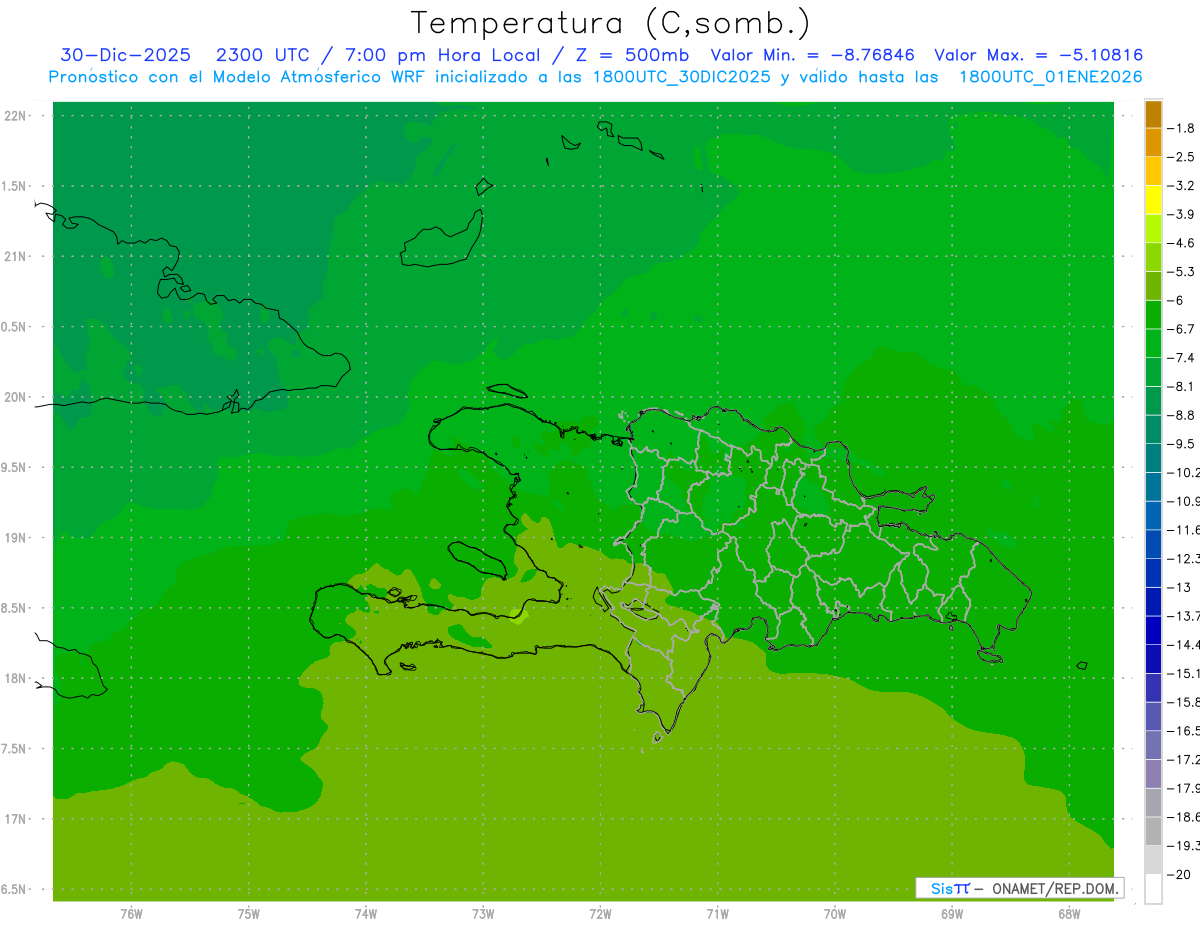Click the '74W' longitude axis label

(365, 914)
